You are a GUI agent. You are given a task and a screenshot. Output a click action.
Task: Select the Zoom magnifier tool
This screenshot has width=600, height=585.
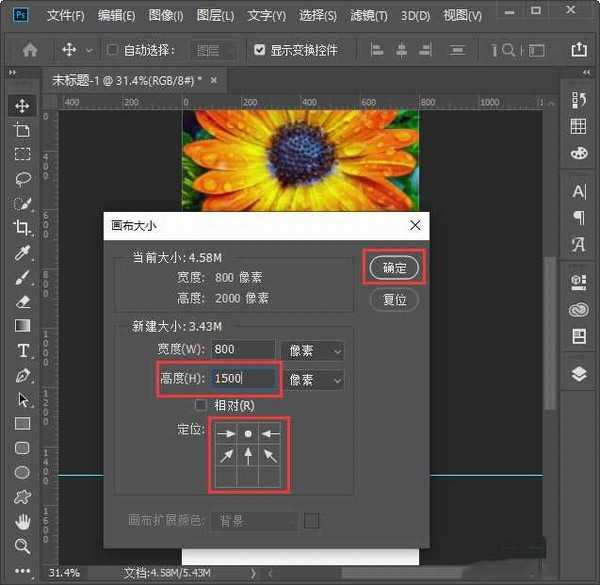coord(22,546)
